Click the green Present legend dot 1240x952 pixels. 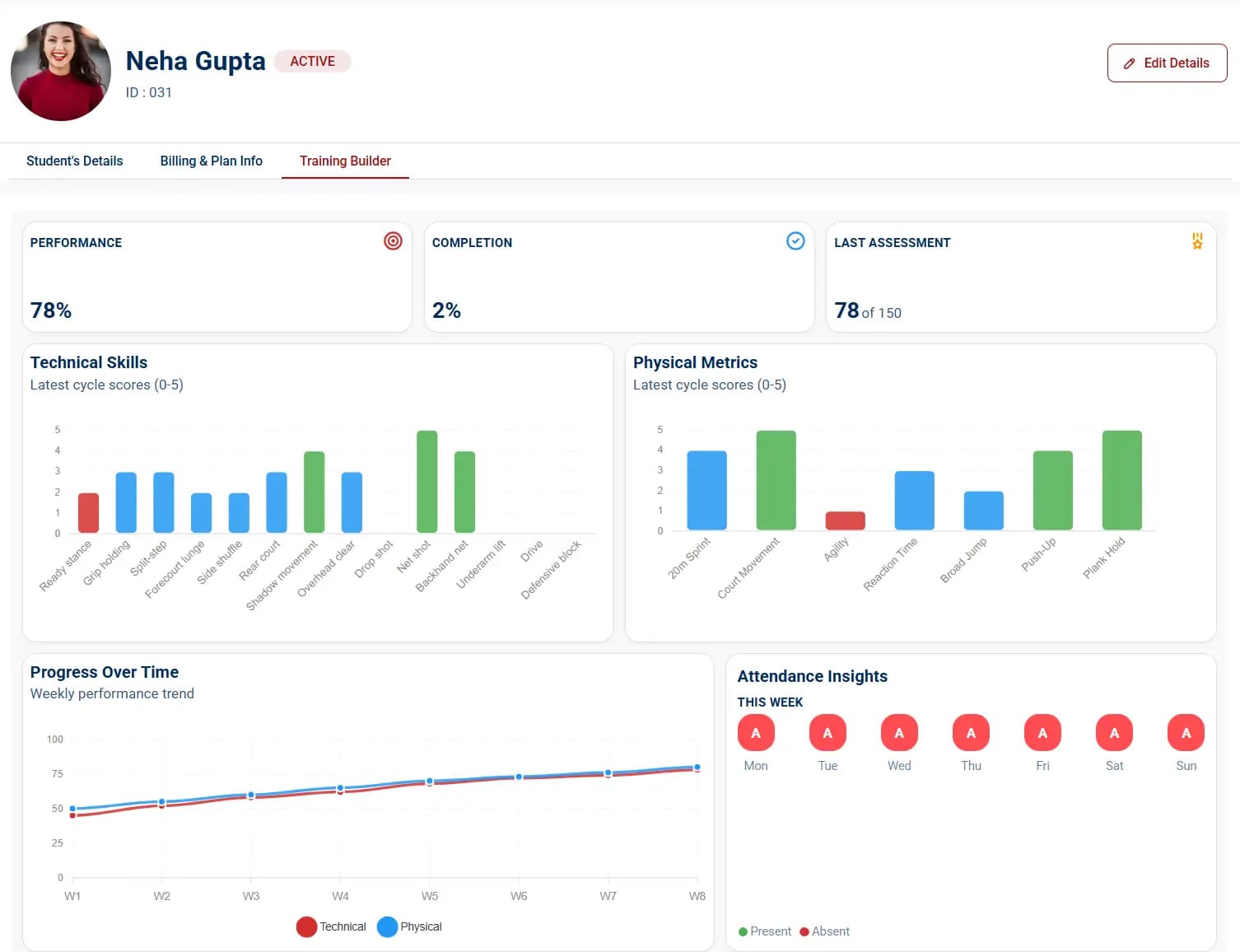click(x=743, y=931)
